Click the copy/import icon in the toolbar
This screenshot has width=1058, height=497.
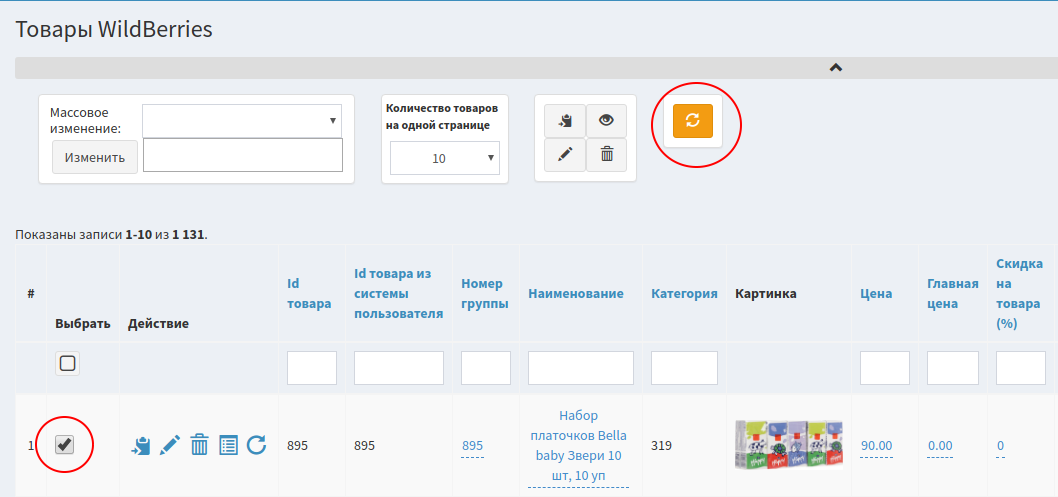point(565,121)
